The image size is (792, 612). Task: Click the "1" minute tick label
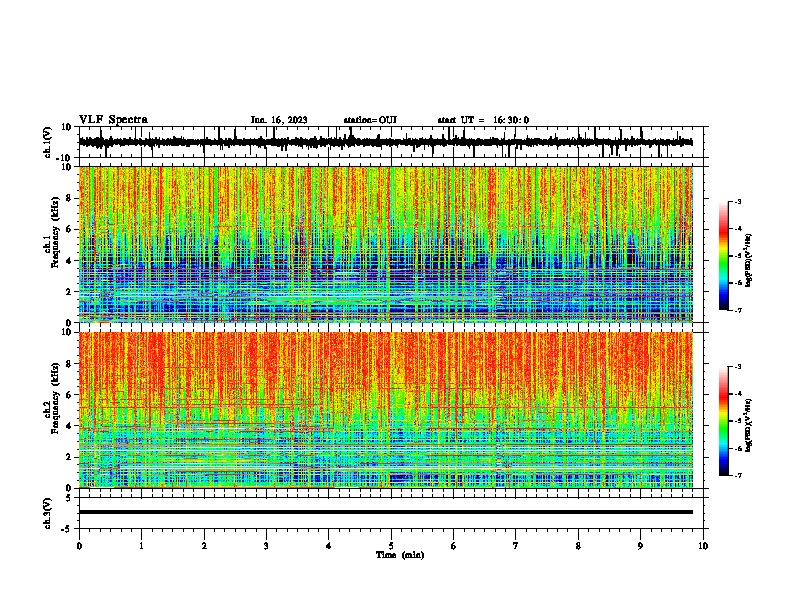coord(141,546)
